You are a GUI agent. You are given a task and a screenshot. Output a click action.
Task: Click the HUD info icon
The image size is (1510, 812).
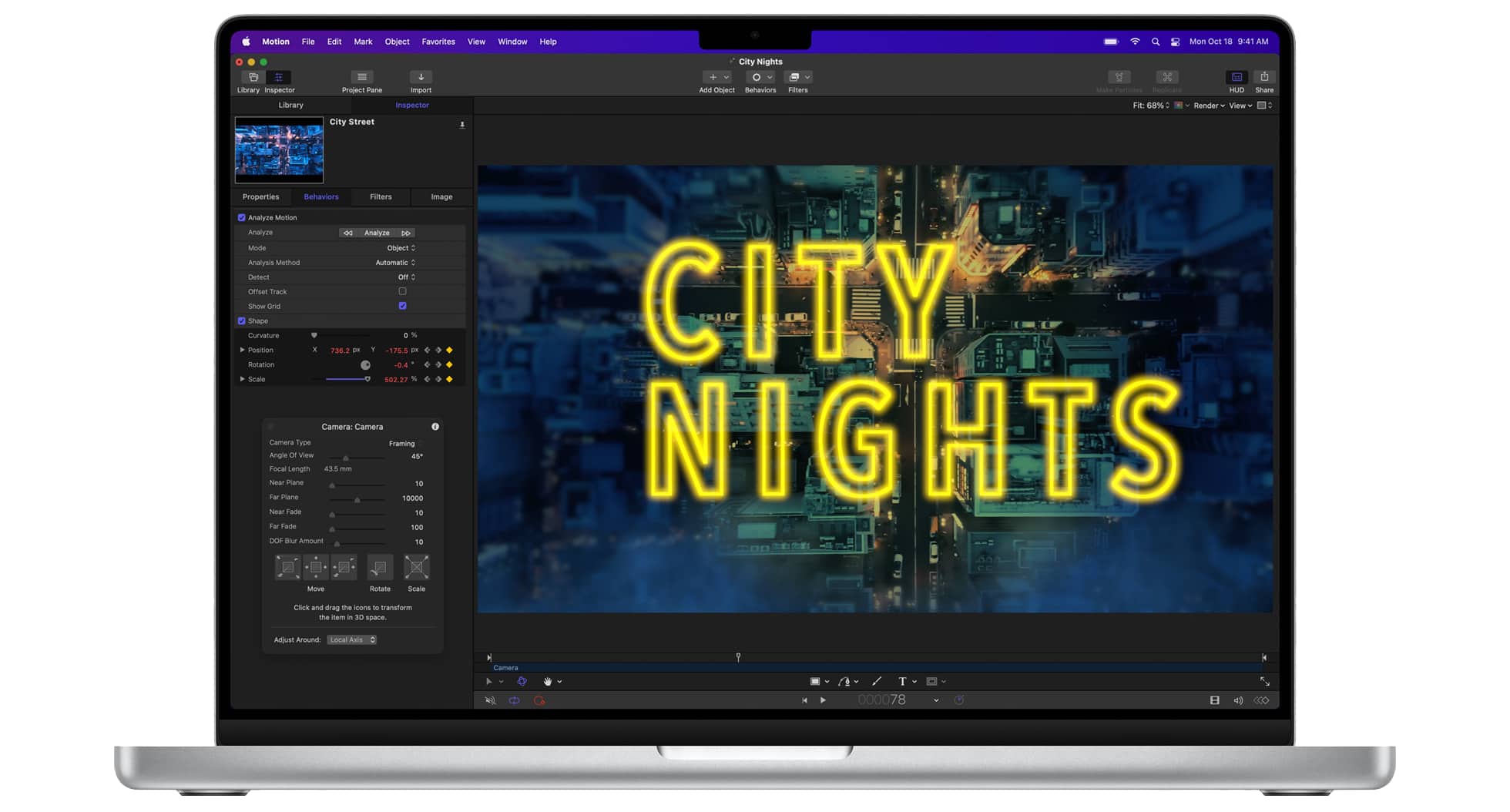(x=435, y=427)
